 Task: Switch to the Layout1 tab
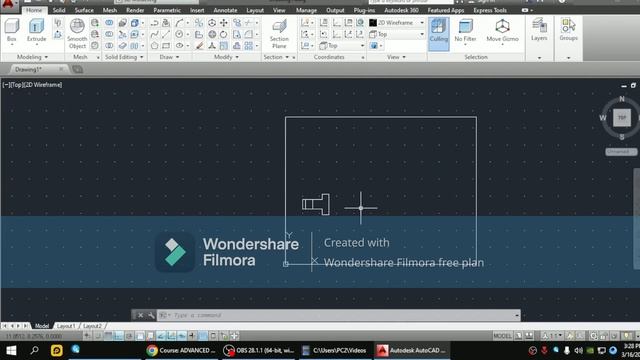(x=66, y=326)
